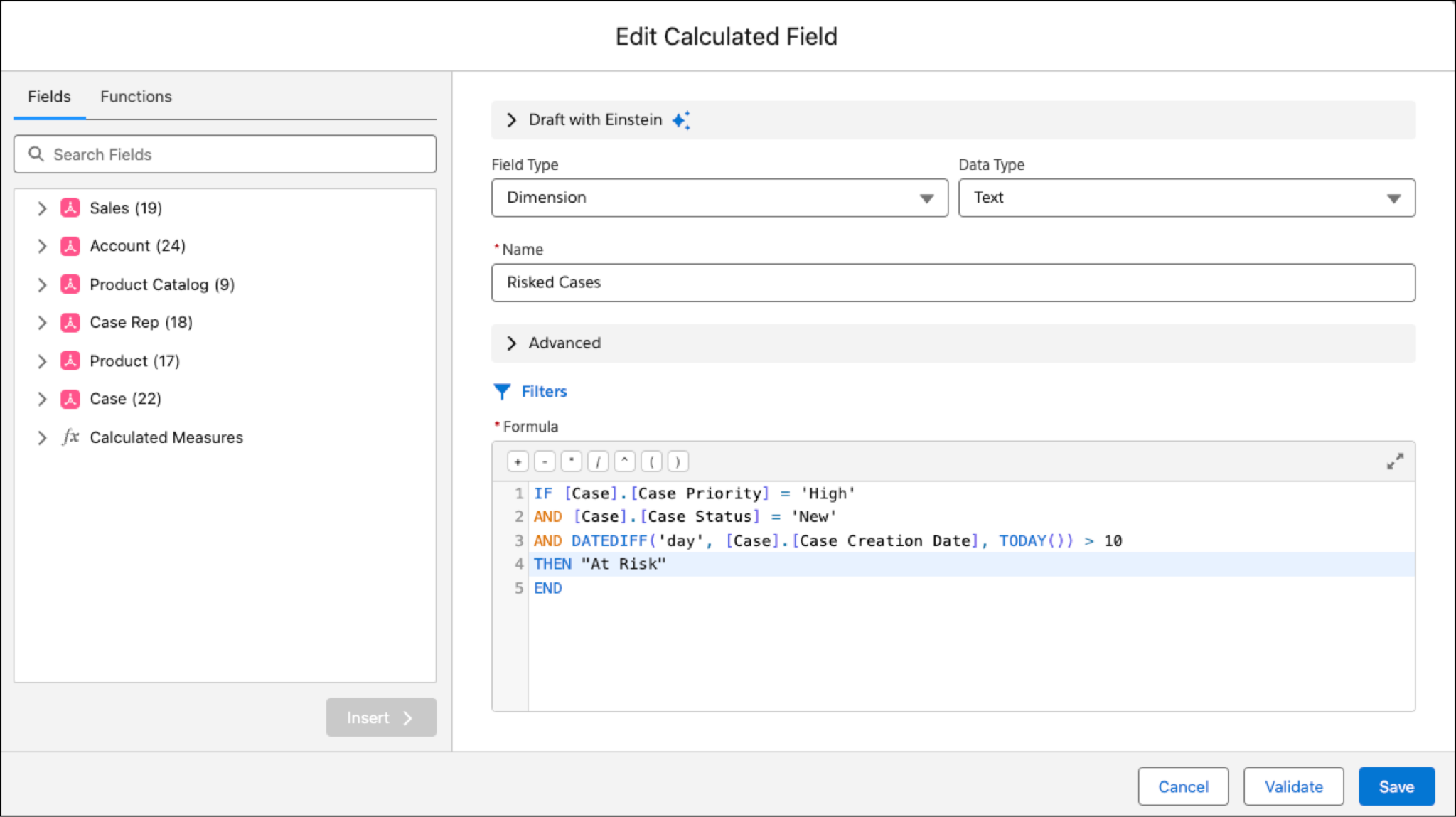Click the Sales object icon

click(70, 208)
